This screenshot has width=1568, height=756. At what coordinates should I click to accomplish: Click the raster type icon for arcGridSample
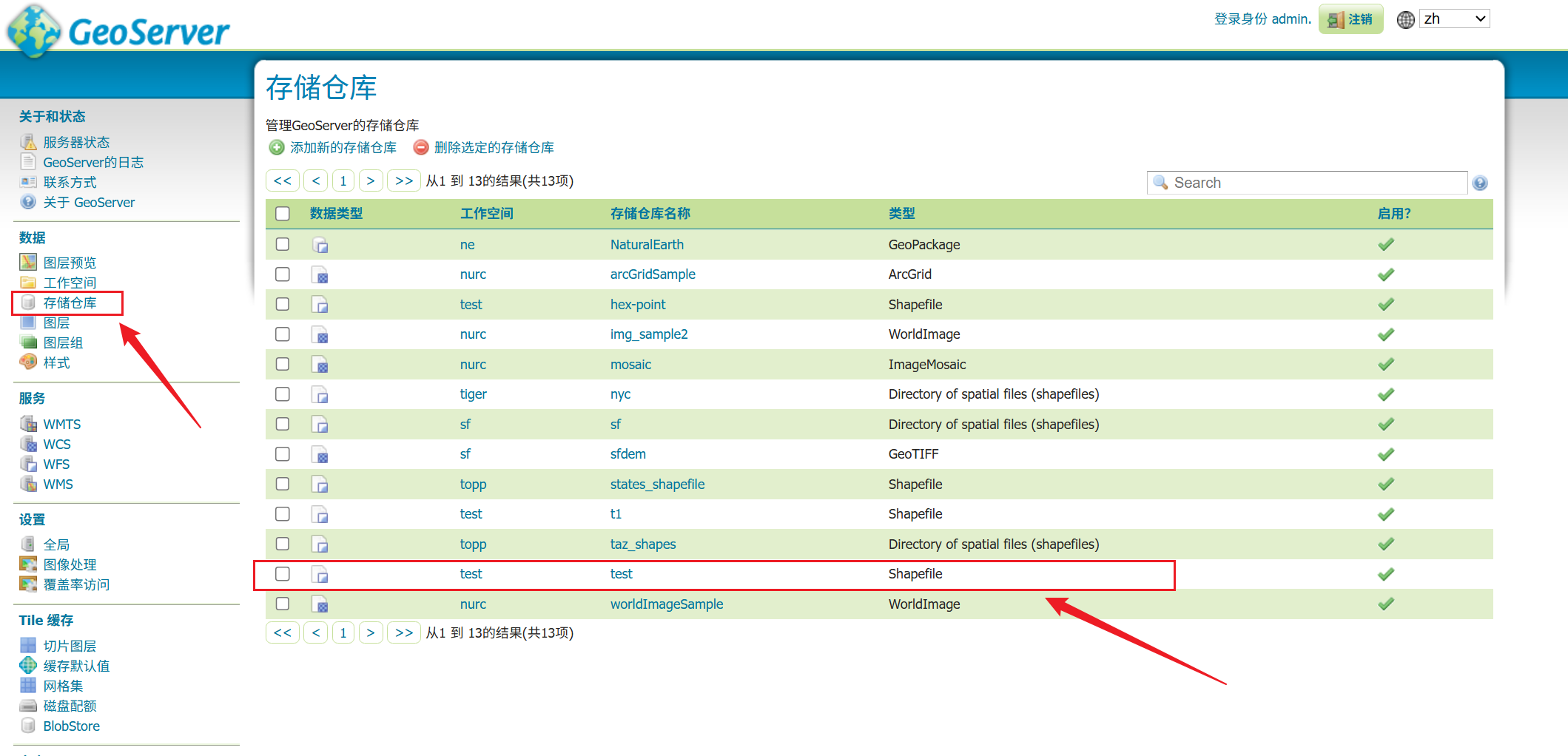[x=320, y=274]
